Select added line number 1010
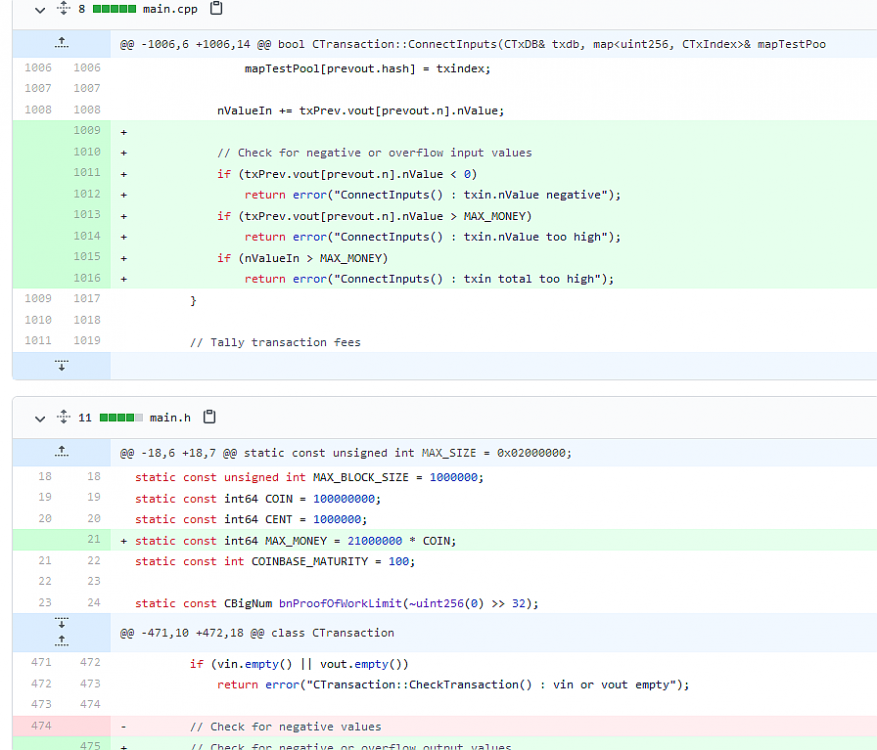The width and height of the screenshot is (877, 750). pyautogui.click(x=86, y=152)
